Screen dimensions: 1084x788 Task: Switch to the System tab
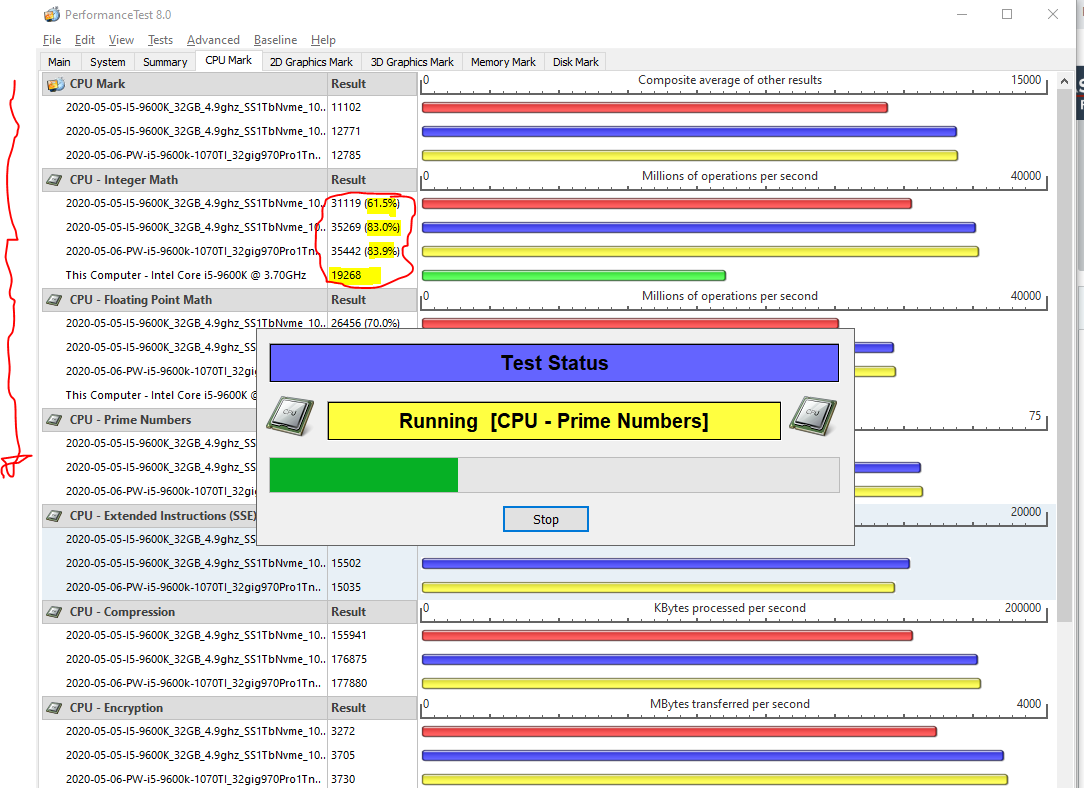[x=108, y=62]
